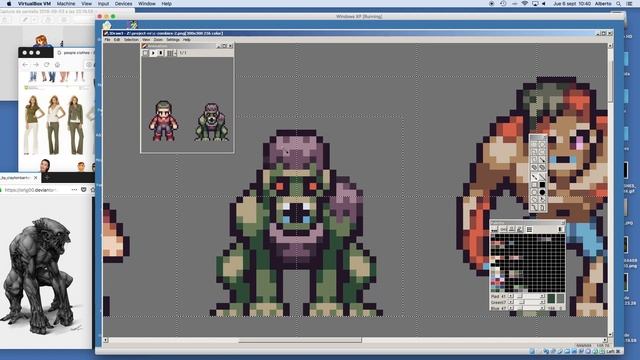Screen dimensions: 640x360
Task: Click the shield icon beside DeviantArt address
Action: [x=83, y=190]
